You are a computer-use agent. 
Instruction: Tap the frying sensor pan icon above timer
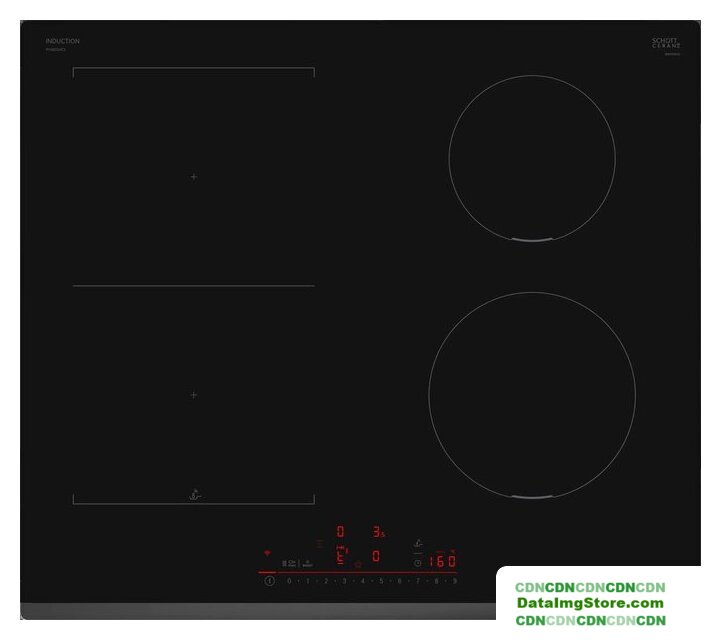[x=419, y=543]
